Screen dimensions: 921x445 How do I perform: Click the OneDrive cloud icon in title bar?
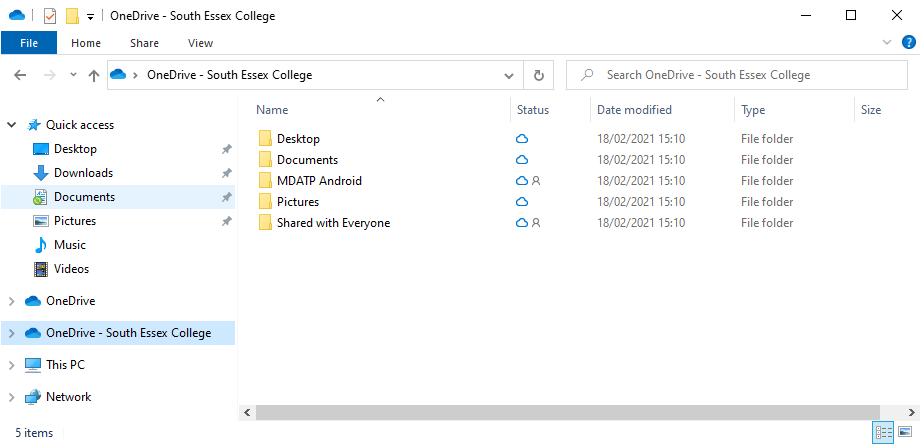click(16, 15)
